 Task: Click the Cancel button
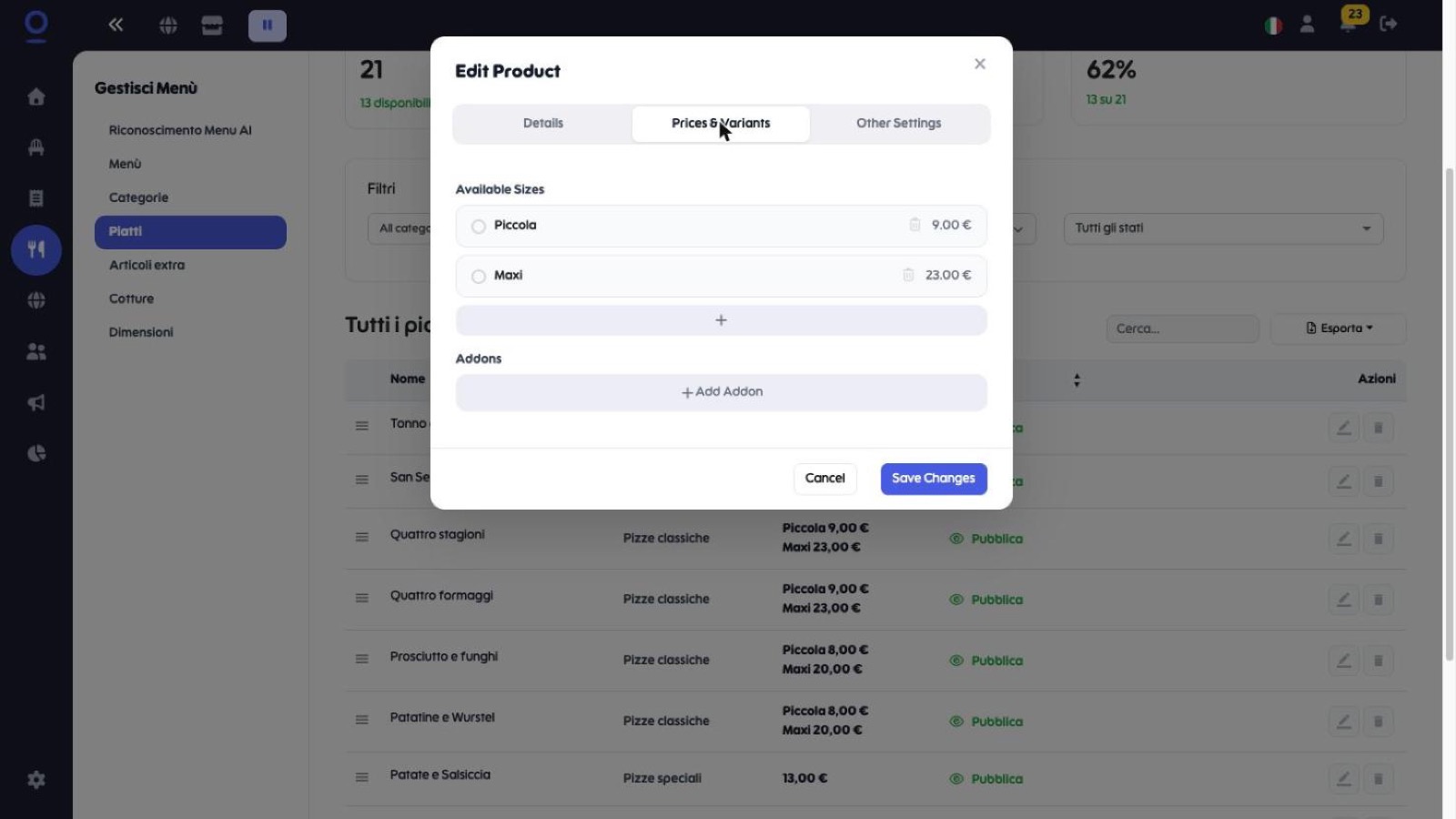pyautogui.click(x=824, y=479)
